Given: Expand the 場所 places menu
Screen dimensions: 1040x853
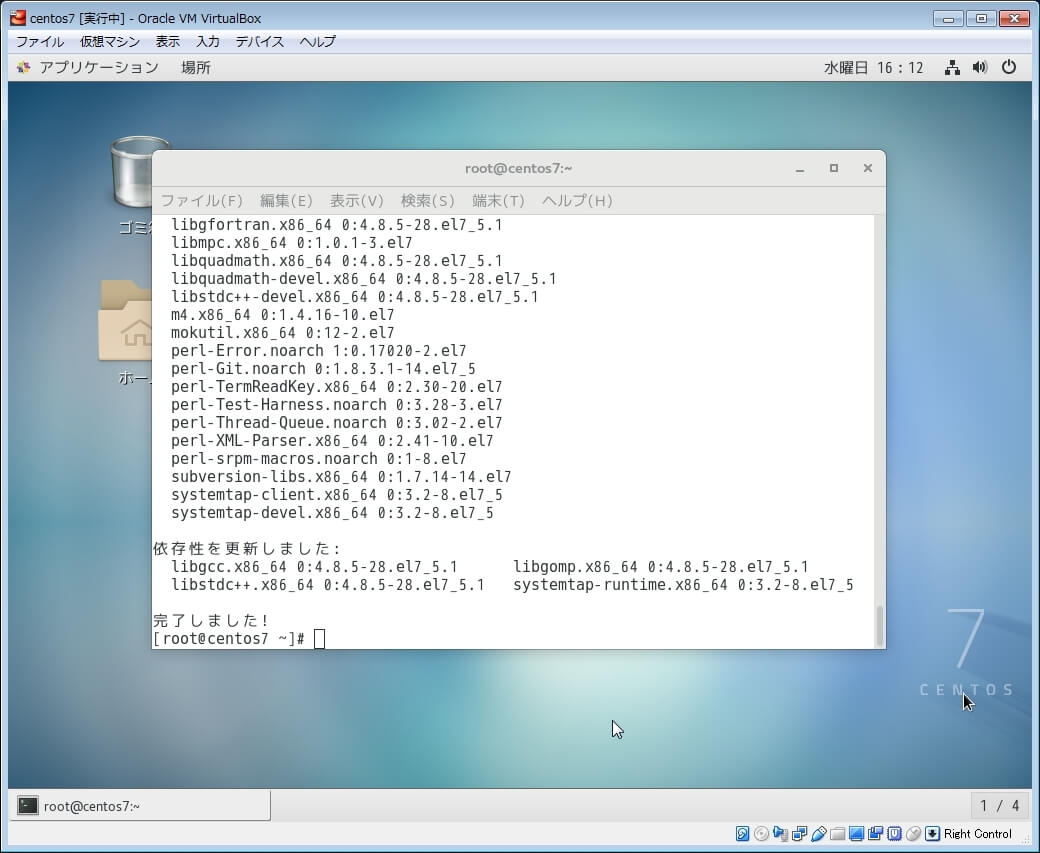Looking at the screenshot, I should (x=195, y=67).
